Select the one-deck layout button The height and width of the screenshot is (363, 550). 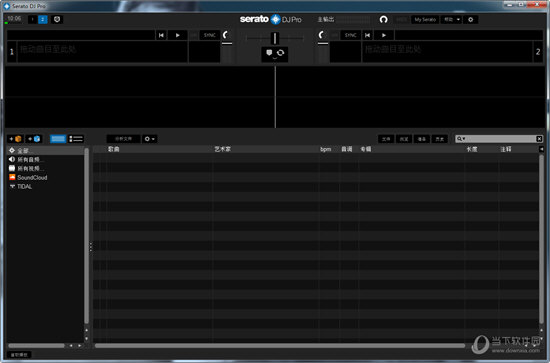coord(33,19)
